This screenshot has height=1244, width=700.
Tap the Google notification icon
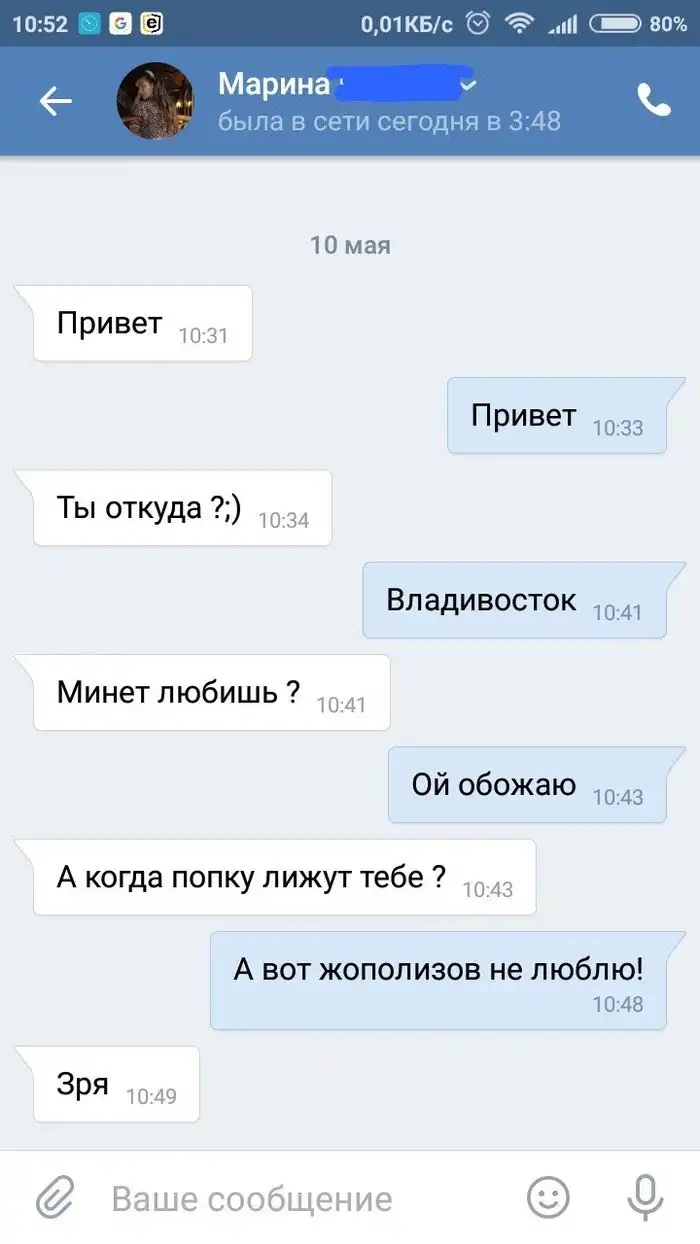pyautogui.click(x=120, y=23)
